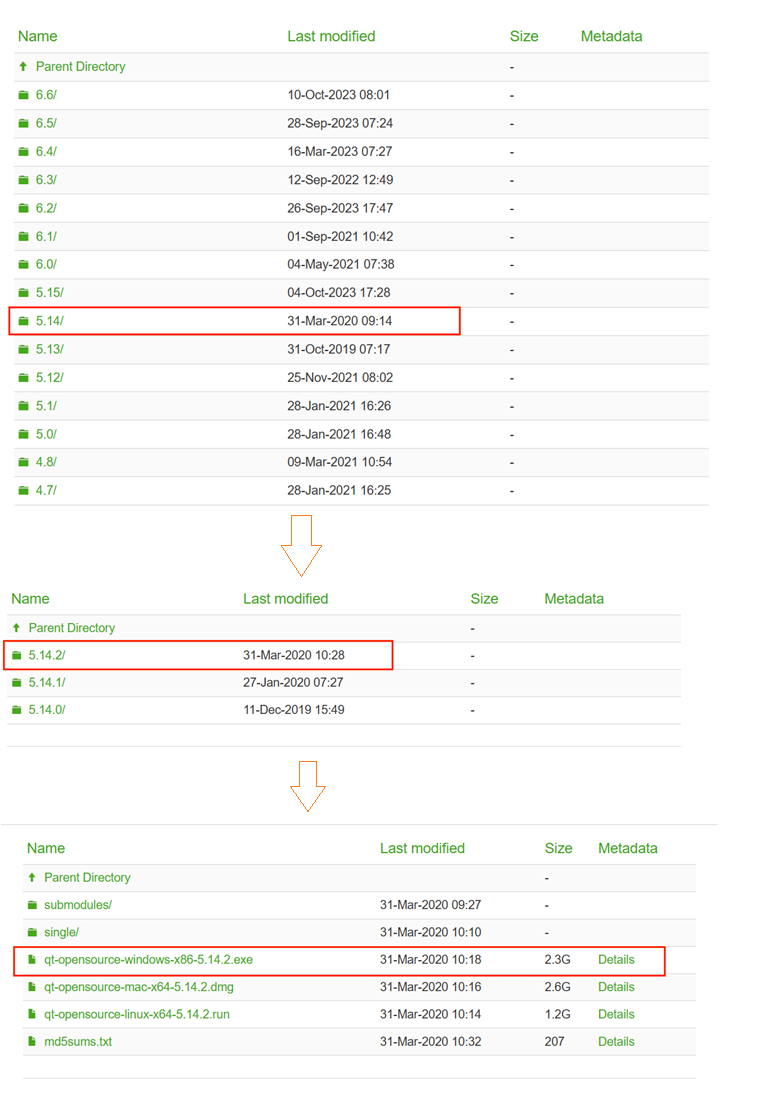Click folder icon next to 5.14.1/
Image resolution: width=766 pixels, height=1093 pixels.
[x=17, y=682]
